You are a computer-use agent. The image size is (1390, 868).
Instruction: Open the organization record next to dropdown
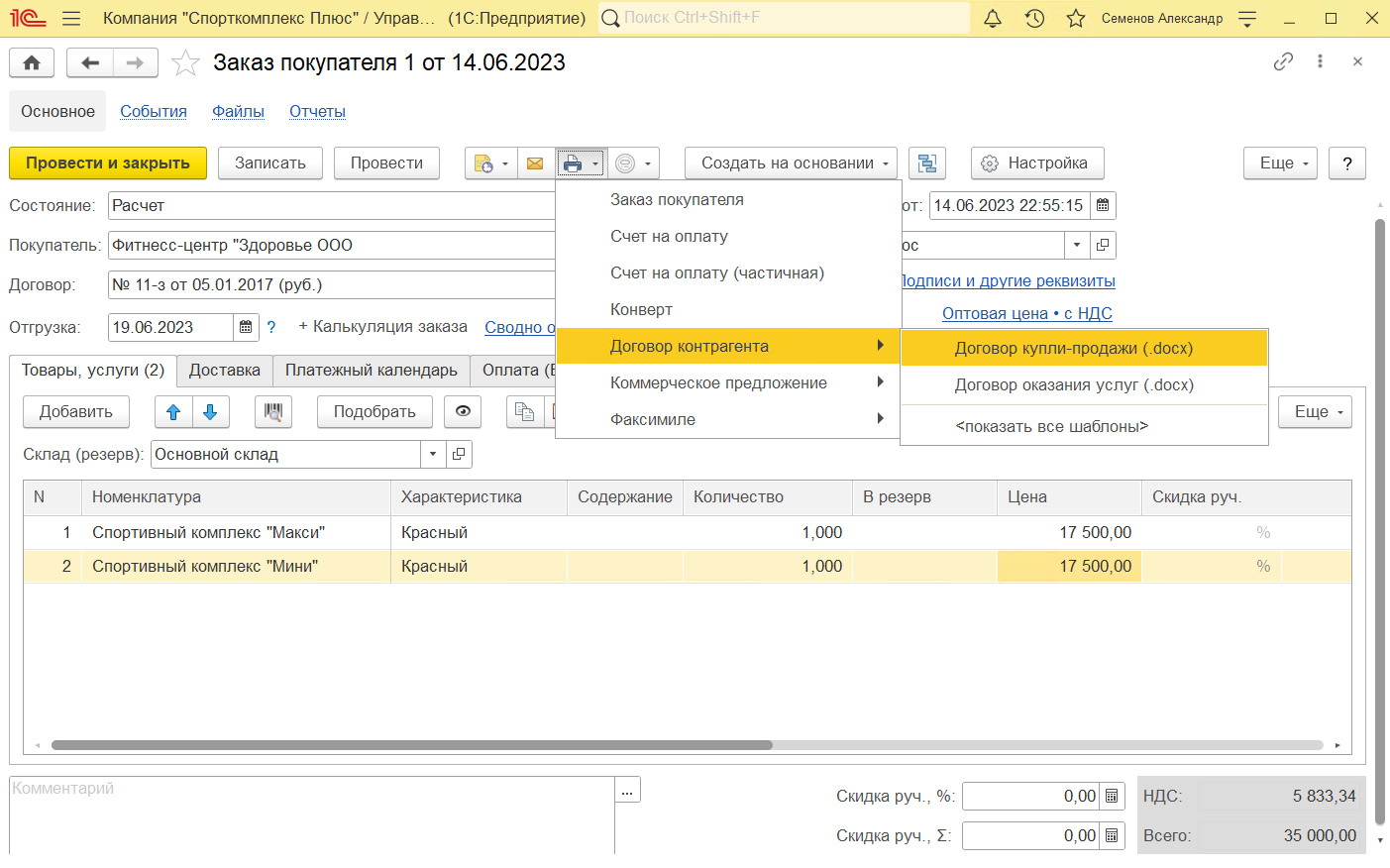1103,245
